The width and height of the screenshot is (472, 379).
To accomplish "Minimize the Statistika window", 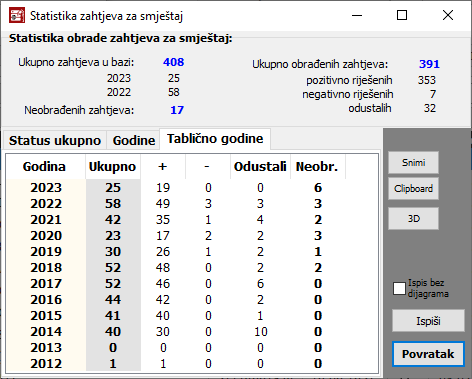I will [357, 15].
